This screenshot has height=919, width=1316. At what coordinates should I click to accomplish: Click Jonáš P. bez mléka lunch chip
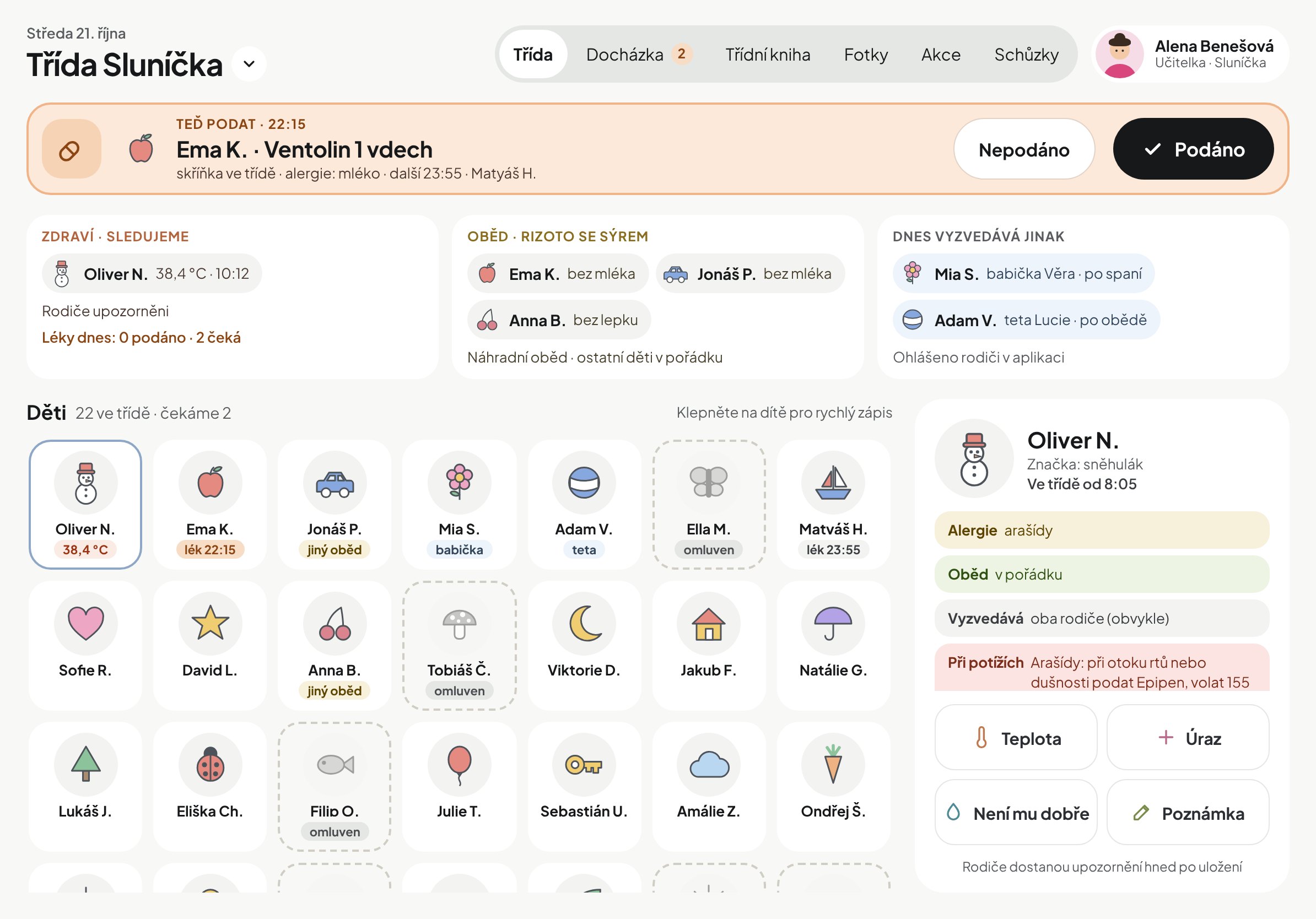tap(749, 273)
